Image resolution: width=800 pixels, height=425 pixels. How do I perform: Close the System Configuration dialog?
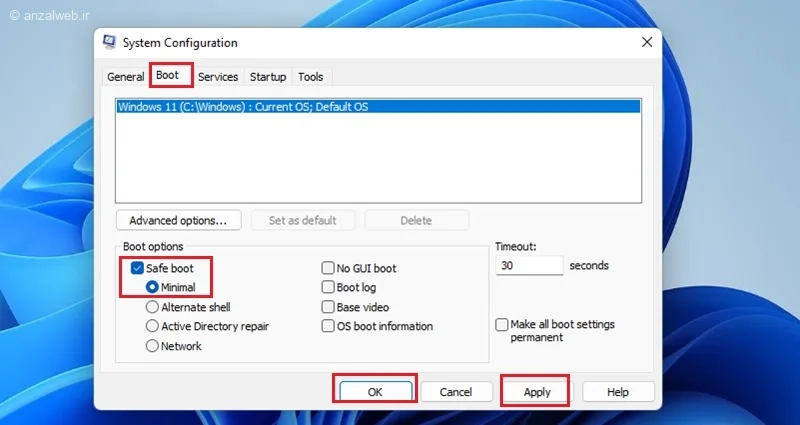click(x=646, y=42)
